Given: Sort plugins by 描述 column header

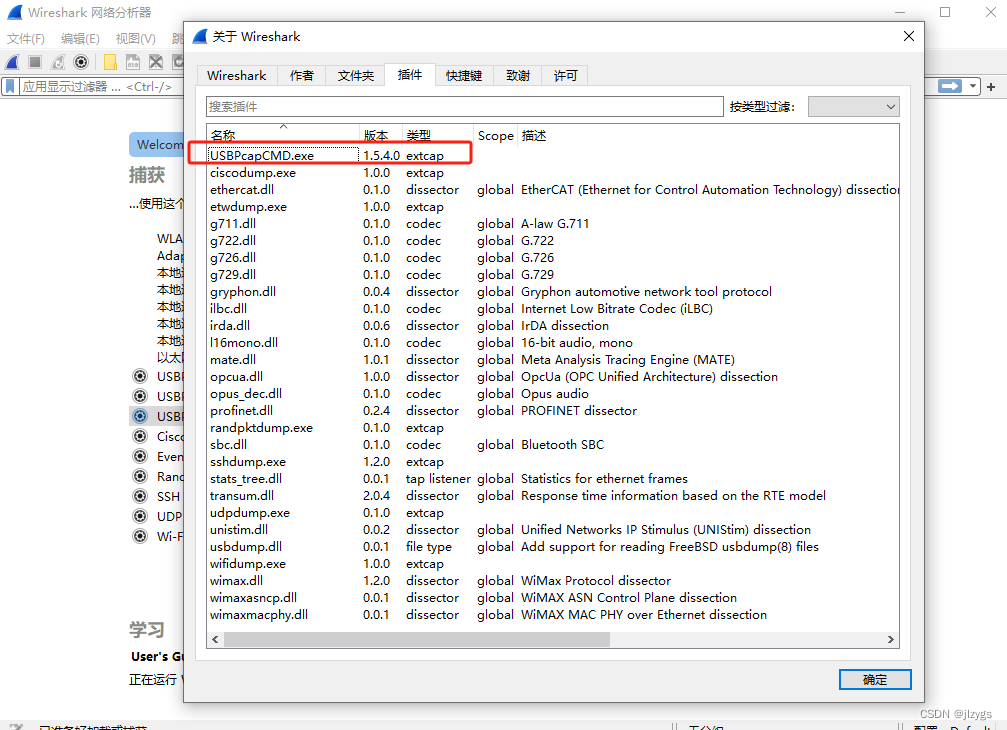Looking at the screenshot, I should (708, 135).
